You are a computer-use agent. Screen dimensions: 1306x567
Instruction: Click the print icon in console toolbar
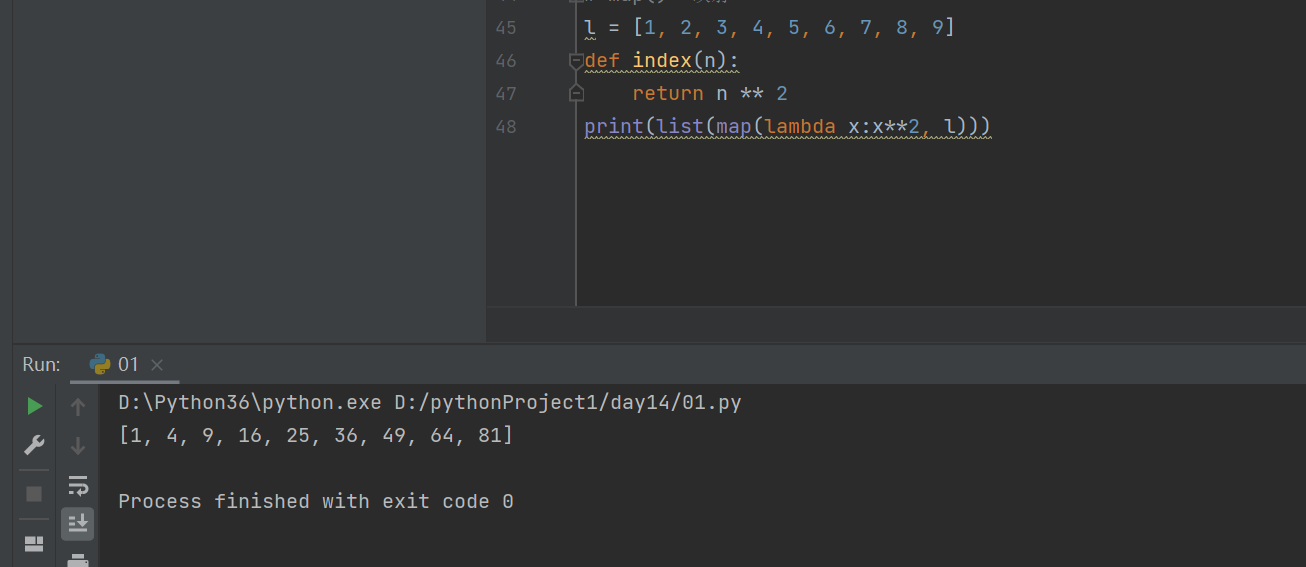pos(78,560)
